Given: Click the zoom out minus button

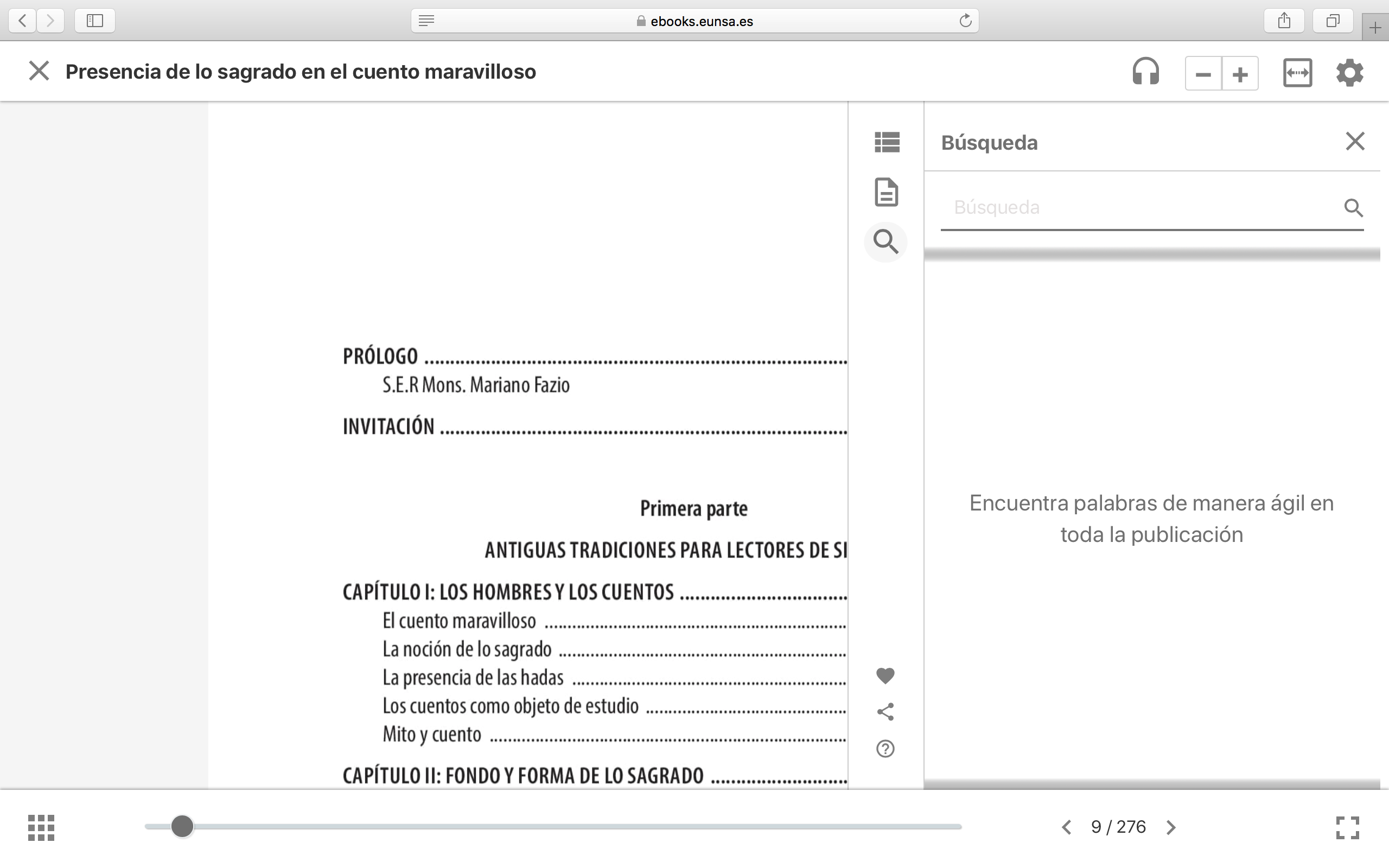Looking at the screenshot, I should [1203, 74].
